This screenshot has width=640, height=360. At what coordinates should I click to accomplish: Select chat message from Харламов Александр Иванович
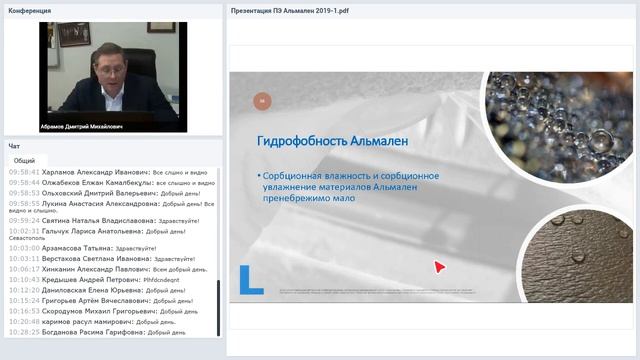click(108, 172)
